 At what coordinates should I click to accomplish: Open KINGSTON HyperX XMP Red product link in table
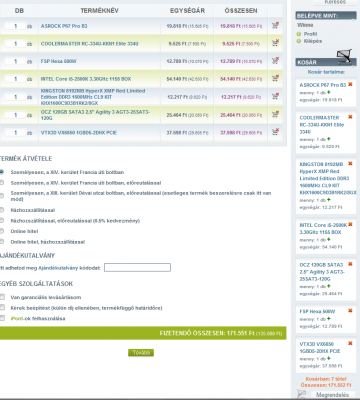pos(93,97)
